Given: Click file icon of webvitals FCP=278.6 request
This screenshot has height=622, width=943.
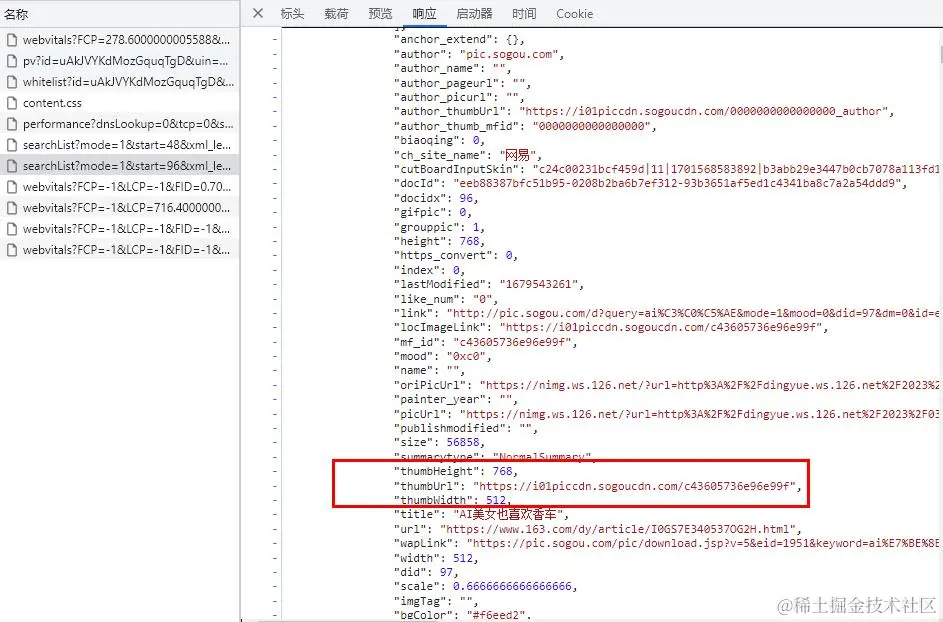Looking at the screenshot, I should pos(11,40).
